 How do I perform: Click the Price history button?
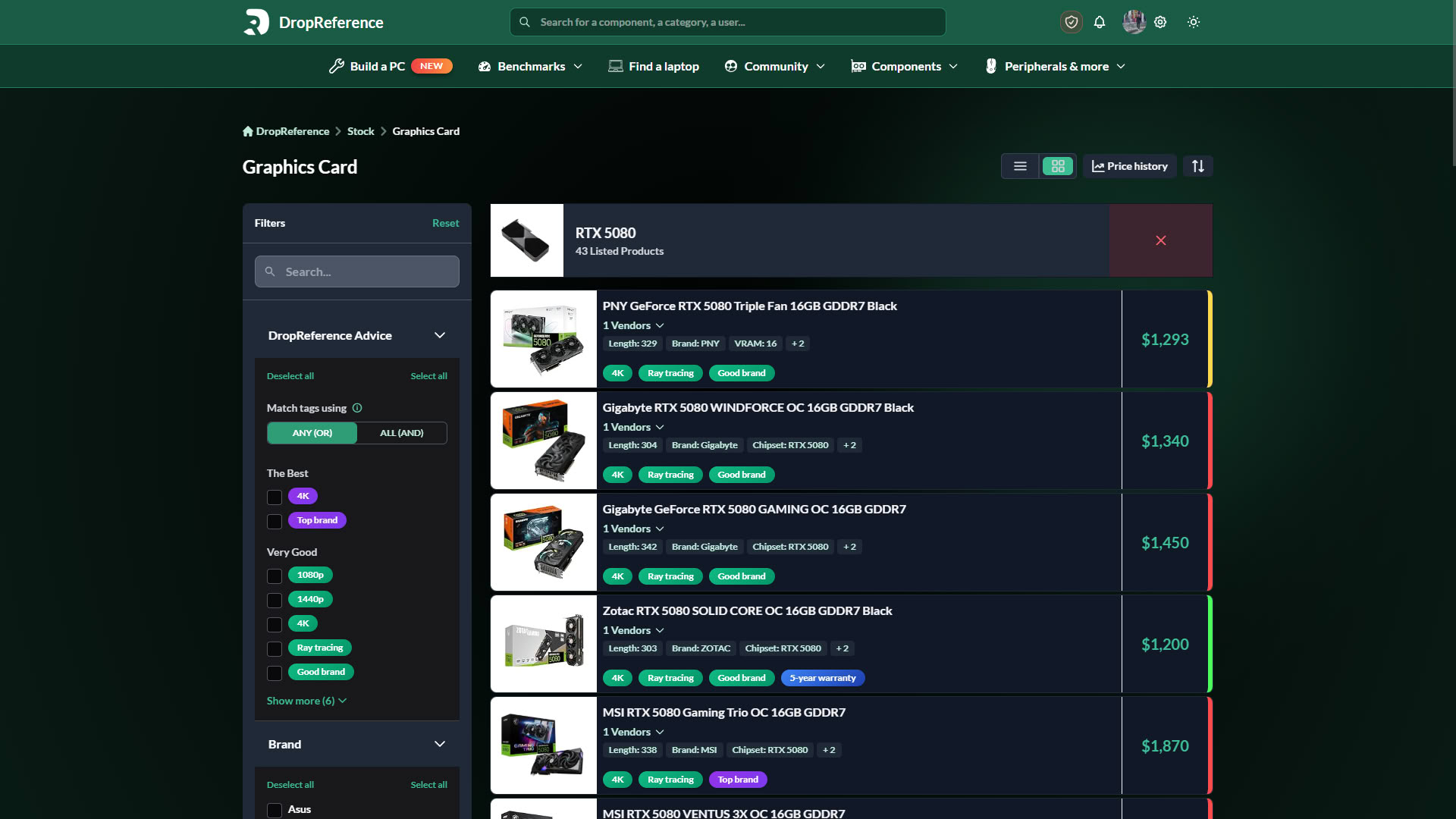[x=1130, y=166]
